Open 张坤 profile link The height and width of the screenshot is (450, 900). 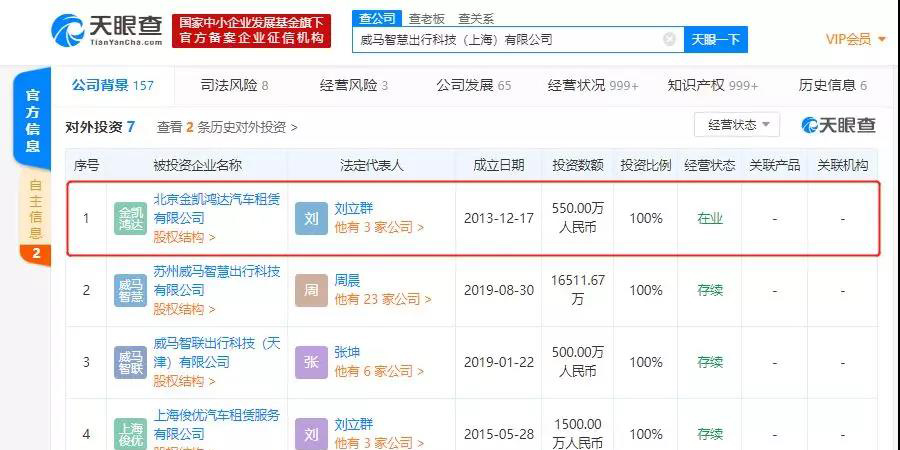pyautogui.click(x=347, y=352)
